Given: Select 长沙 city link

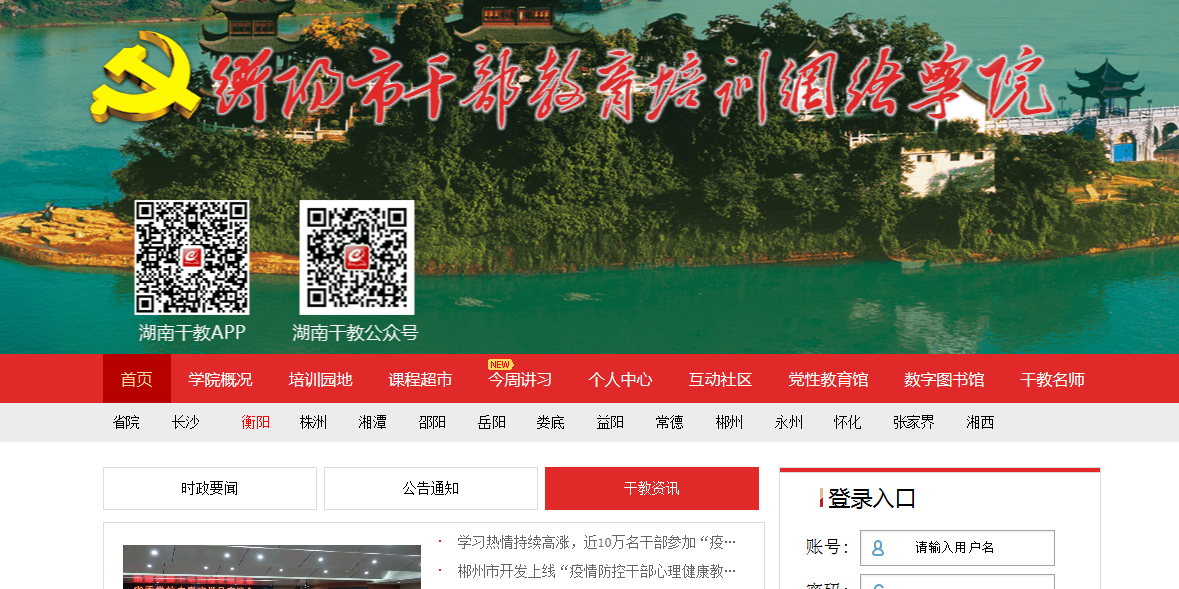Looking at the screenshot, I should tap(185, 422).
